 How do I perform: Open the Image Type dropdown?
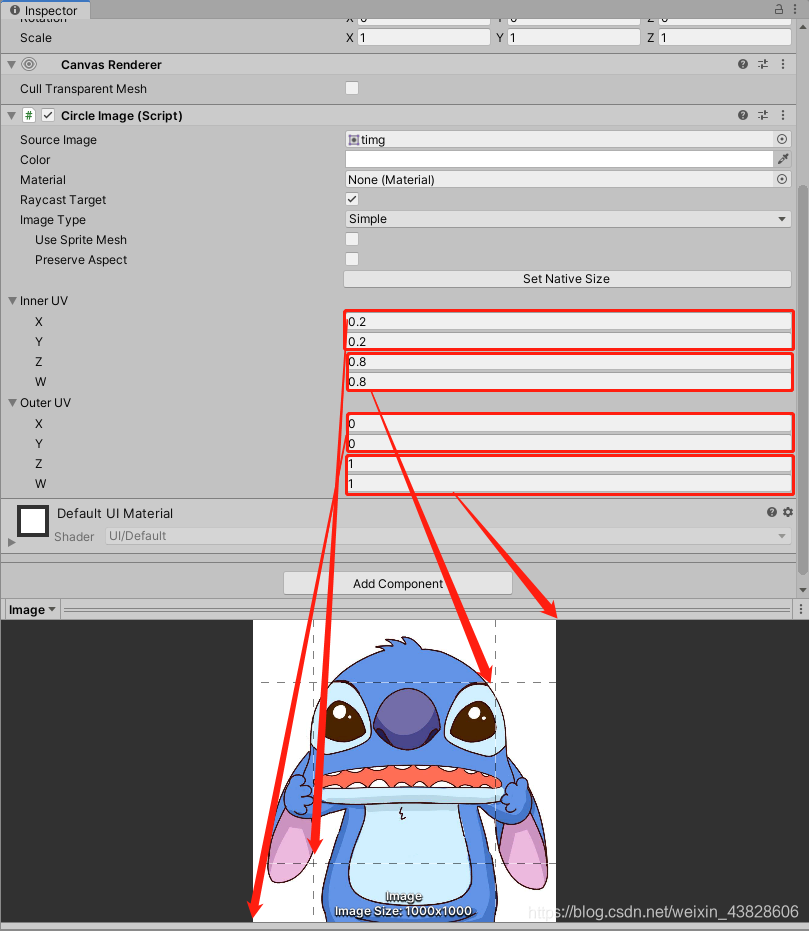568,219
